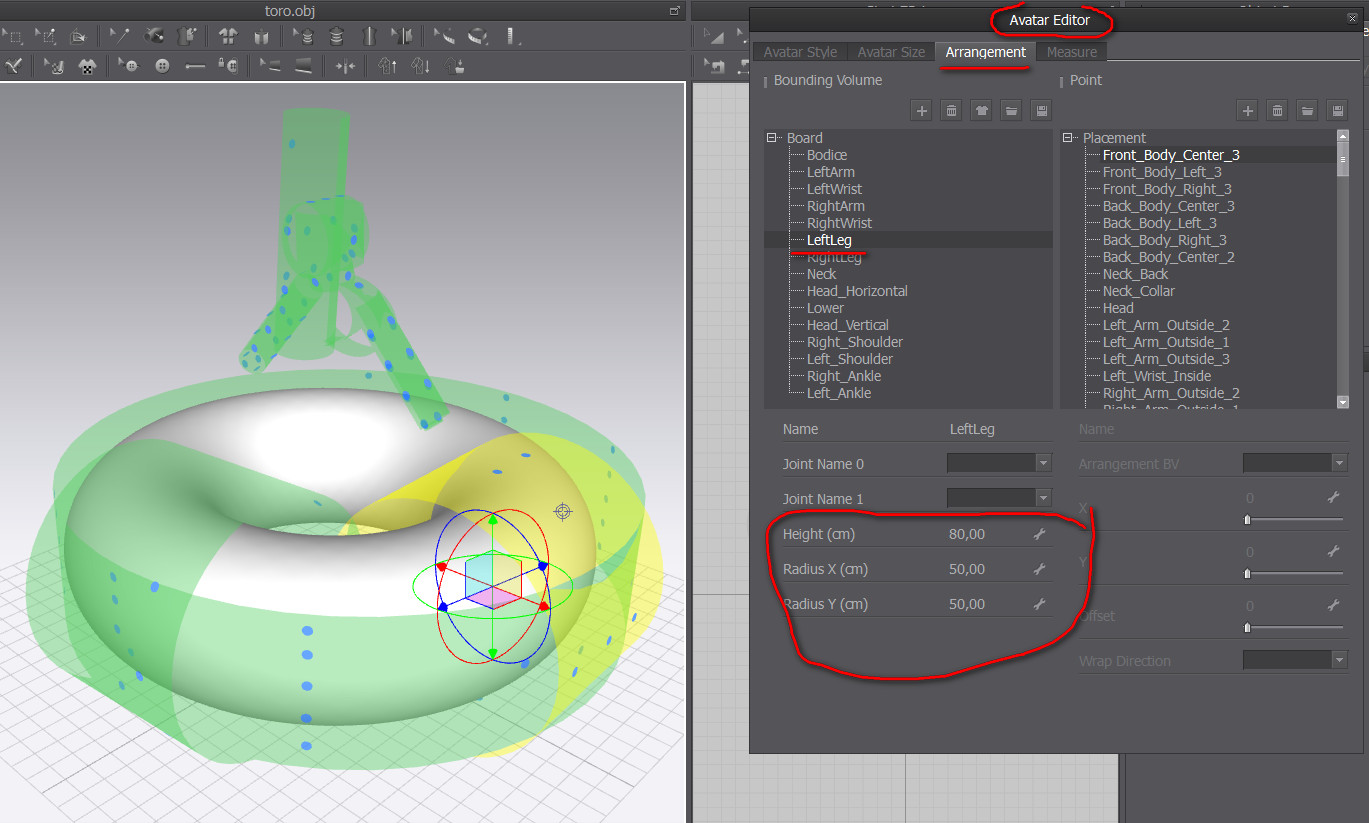Viewport: 1369px width, 823px height.
Task: Add a new arrangement point
Action: [x=1247, y=111]
